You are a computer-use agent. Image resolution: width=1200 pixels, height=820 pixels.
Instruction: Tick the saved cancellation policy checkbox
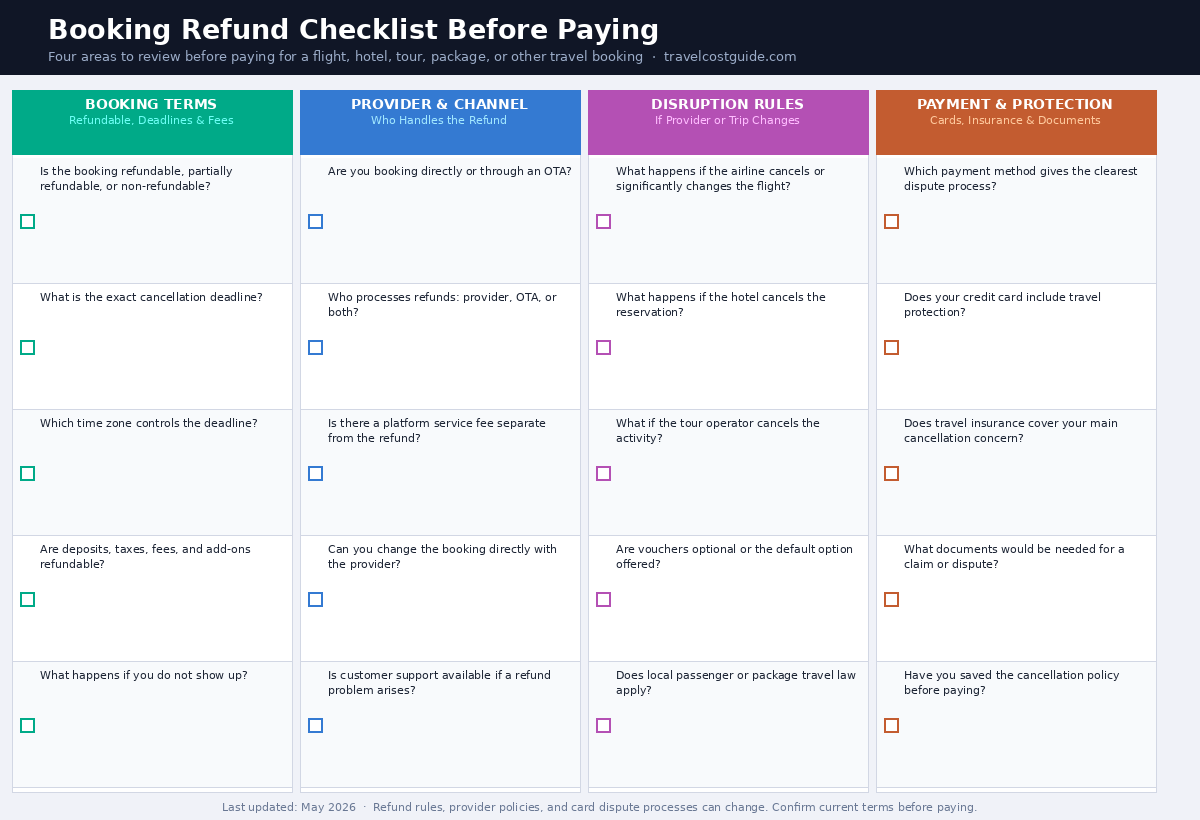click(x=891, y=726)
